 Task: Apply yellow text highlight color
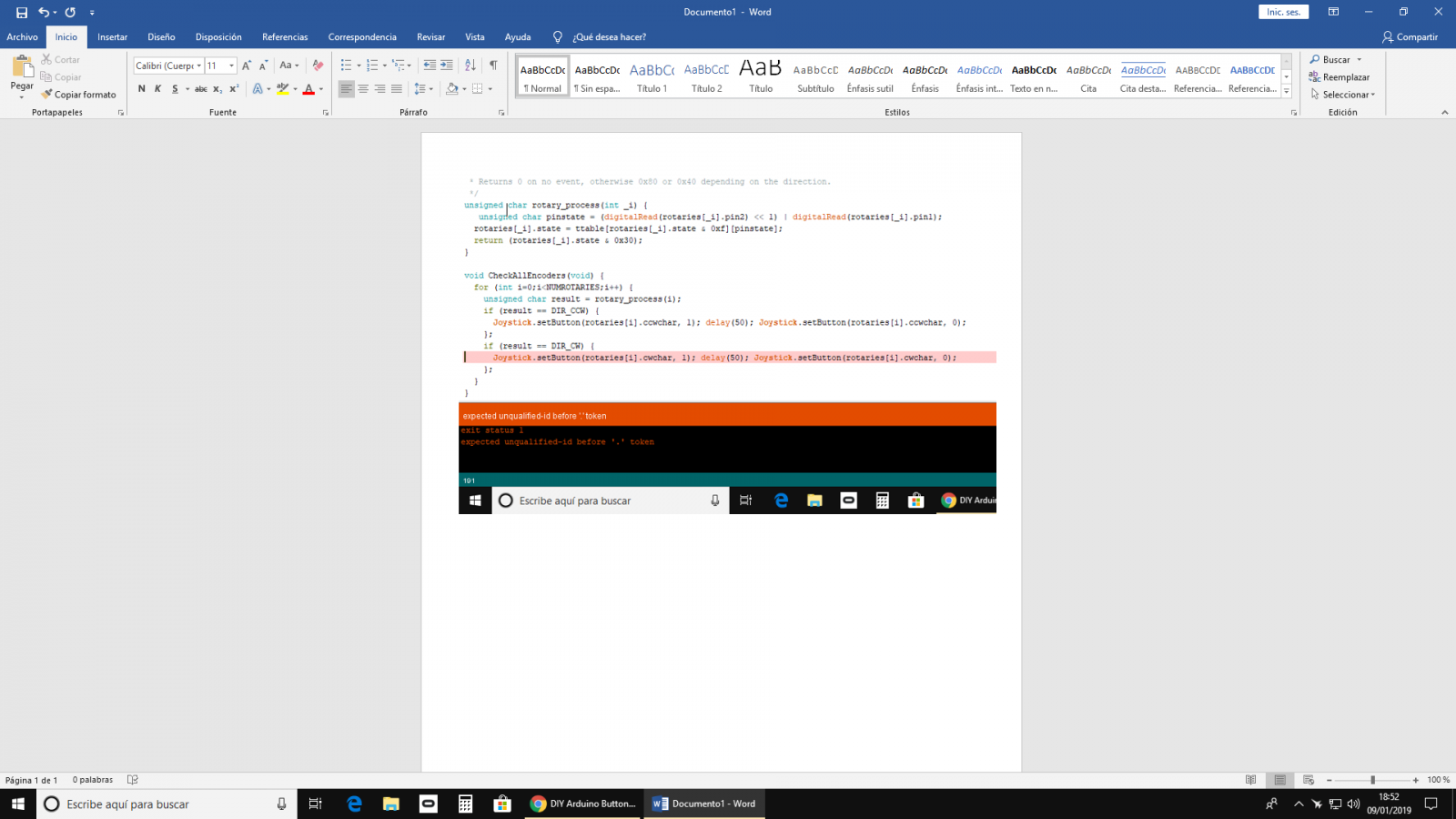(283, 89)
